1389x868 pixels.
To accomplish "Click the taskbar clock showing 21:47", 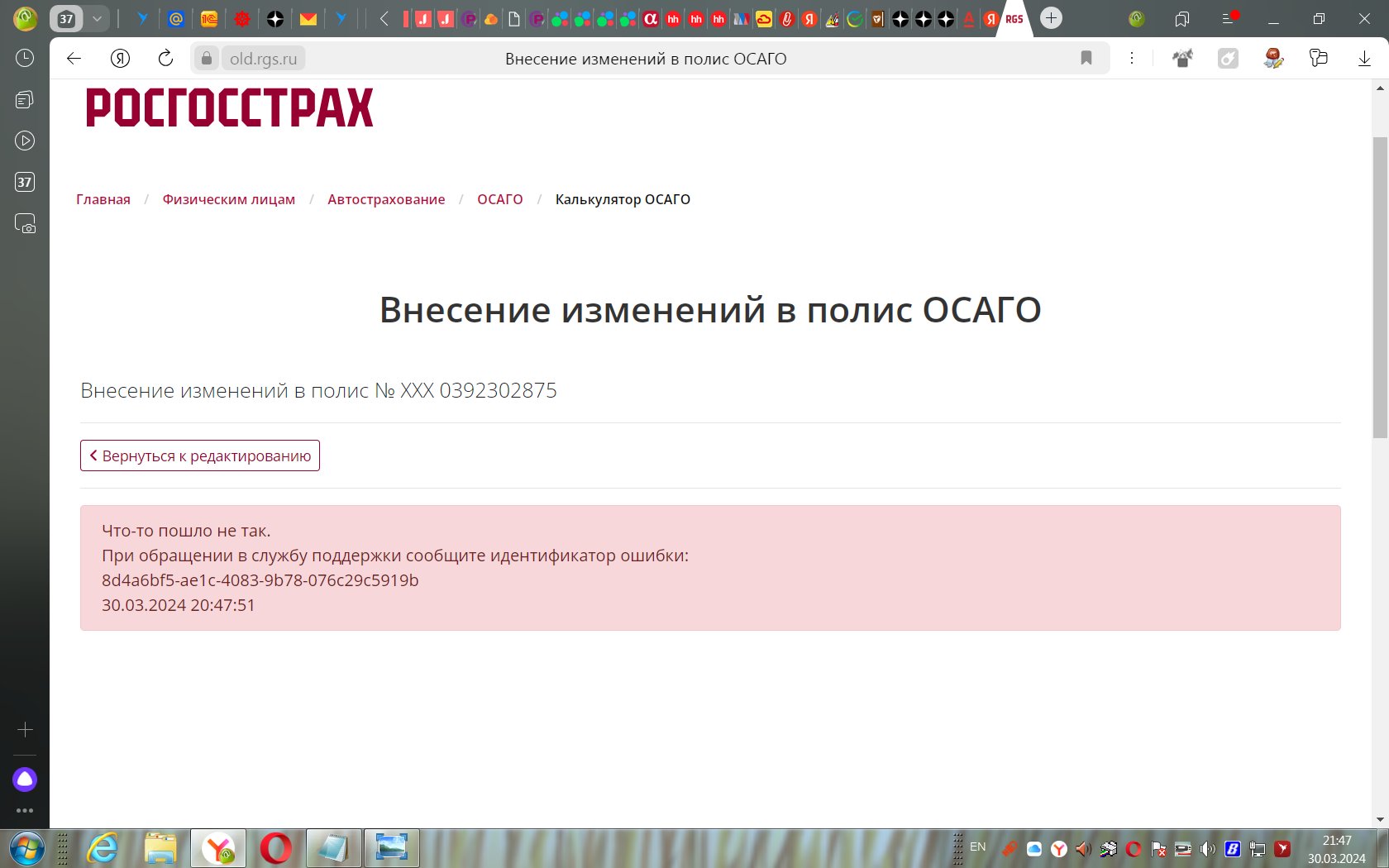I will click(x=1337, y=849).
